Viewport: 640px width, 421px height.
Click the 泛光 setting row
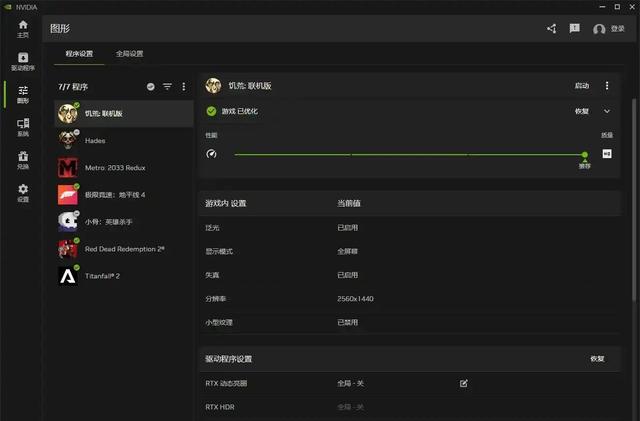(410, 227)
